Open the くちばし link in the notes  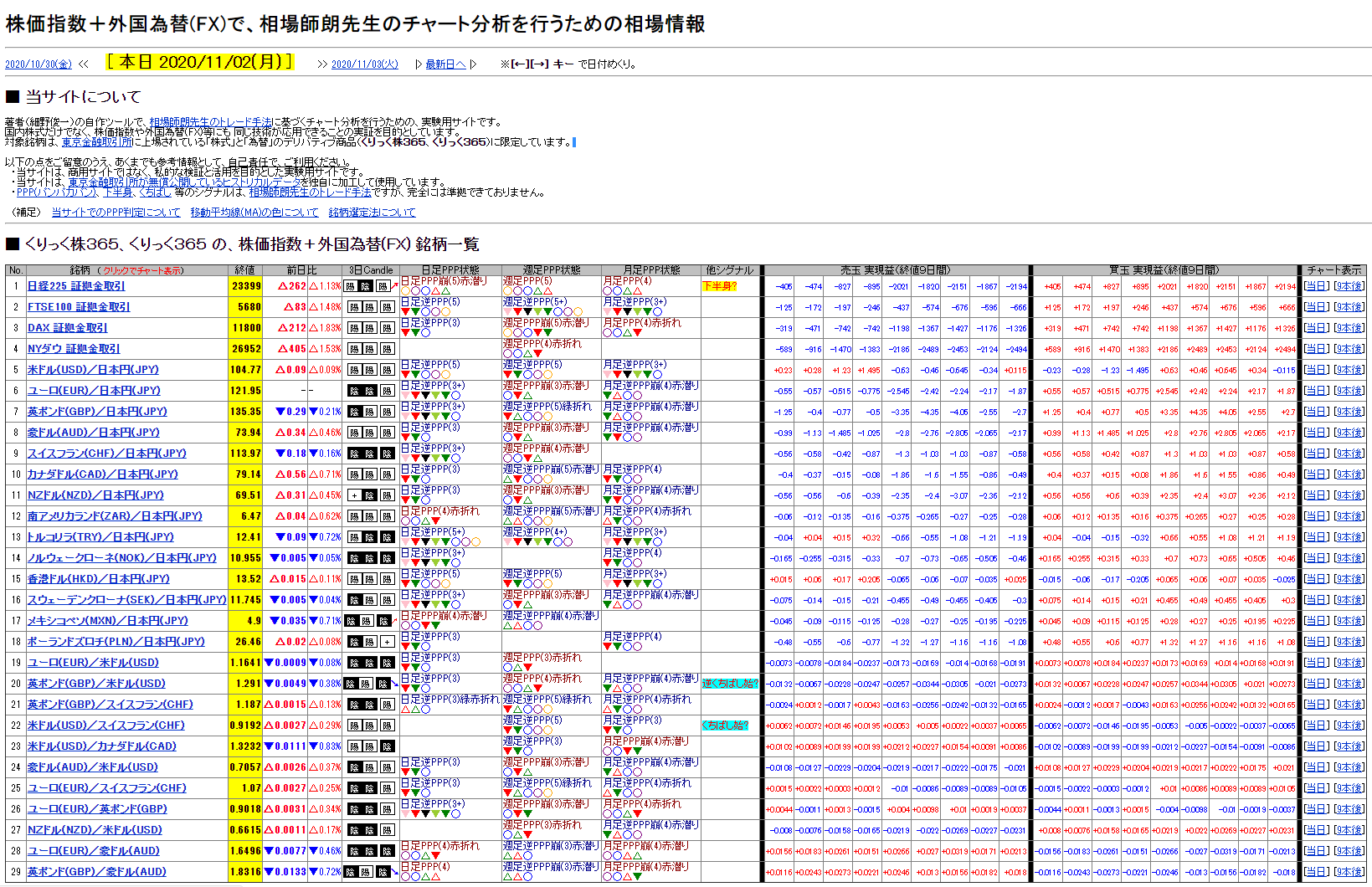(155, 192)
